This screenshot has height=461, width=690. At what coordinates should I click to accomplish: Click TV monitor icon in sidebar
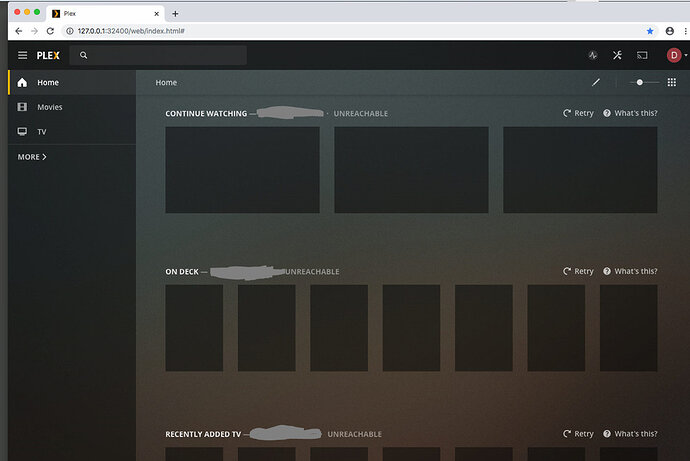coord(22,132)
